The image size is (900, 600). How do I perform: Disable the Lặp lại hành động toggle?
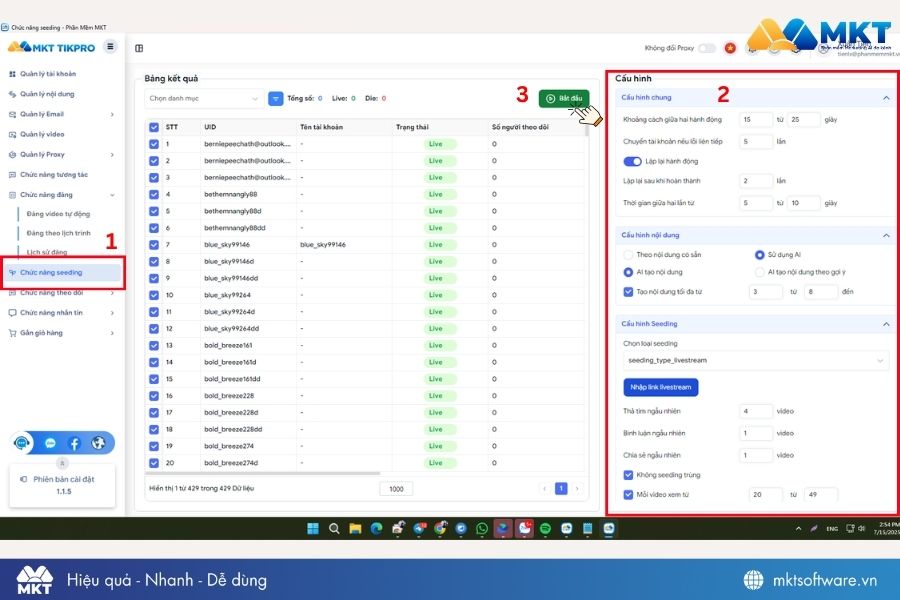coord(632,161)
